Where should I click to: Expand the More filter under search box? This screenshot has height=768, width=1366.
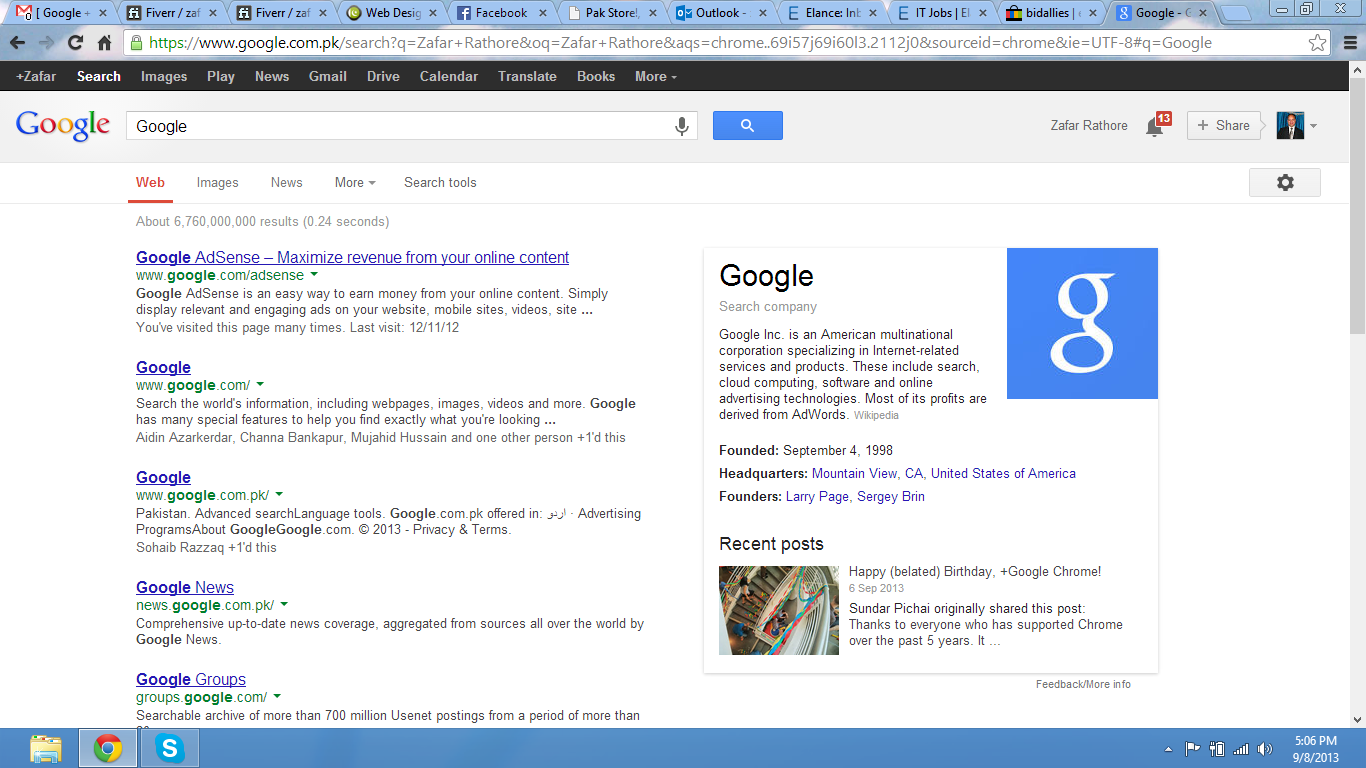(355, 182)
